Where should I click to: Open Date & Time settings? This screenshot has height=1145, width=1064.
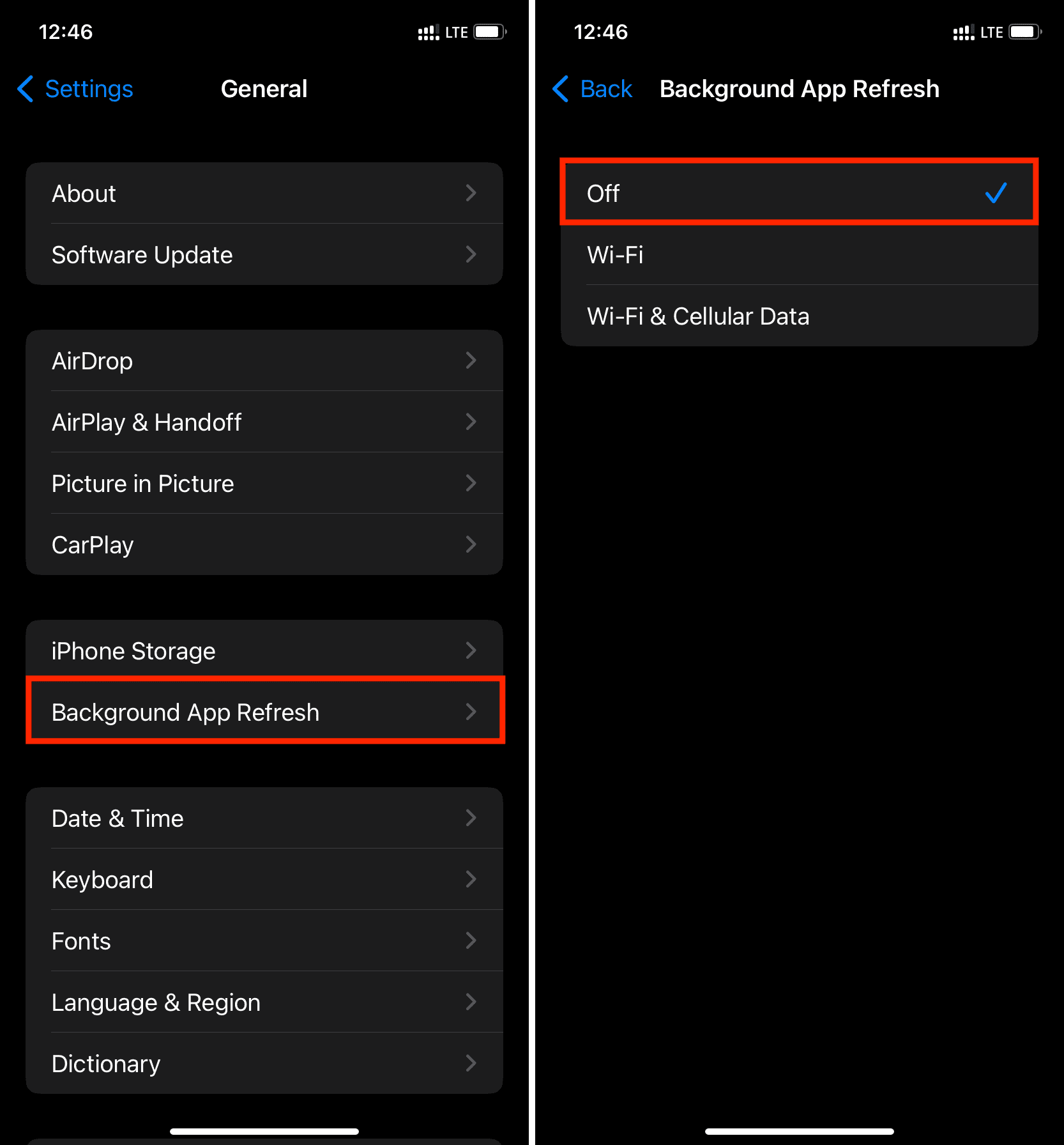[264, 818]
